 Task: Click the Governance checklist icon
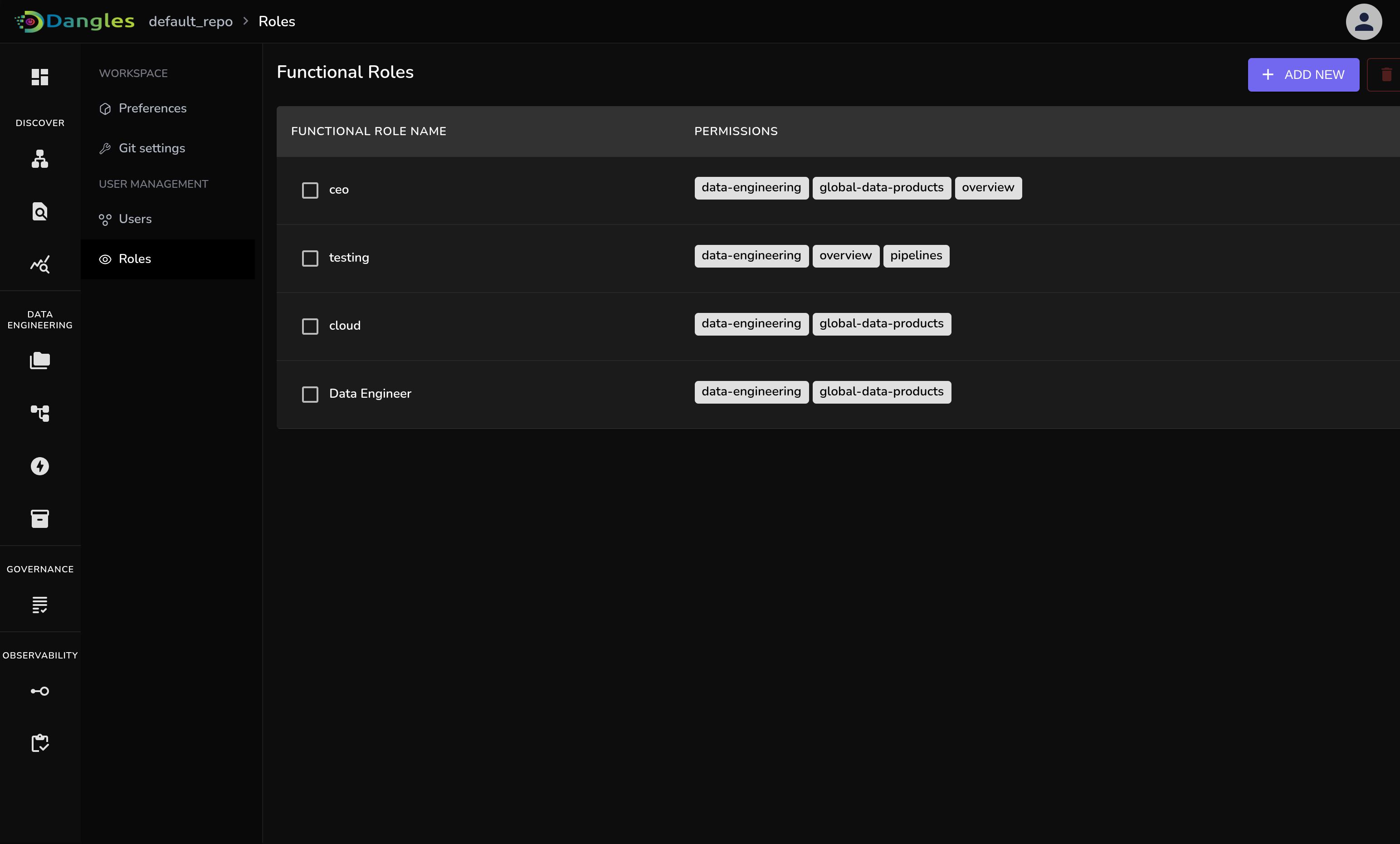[x=40, y=605]
